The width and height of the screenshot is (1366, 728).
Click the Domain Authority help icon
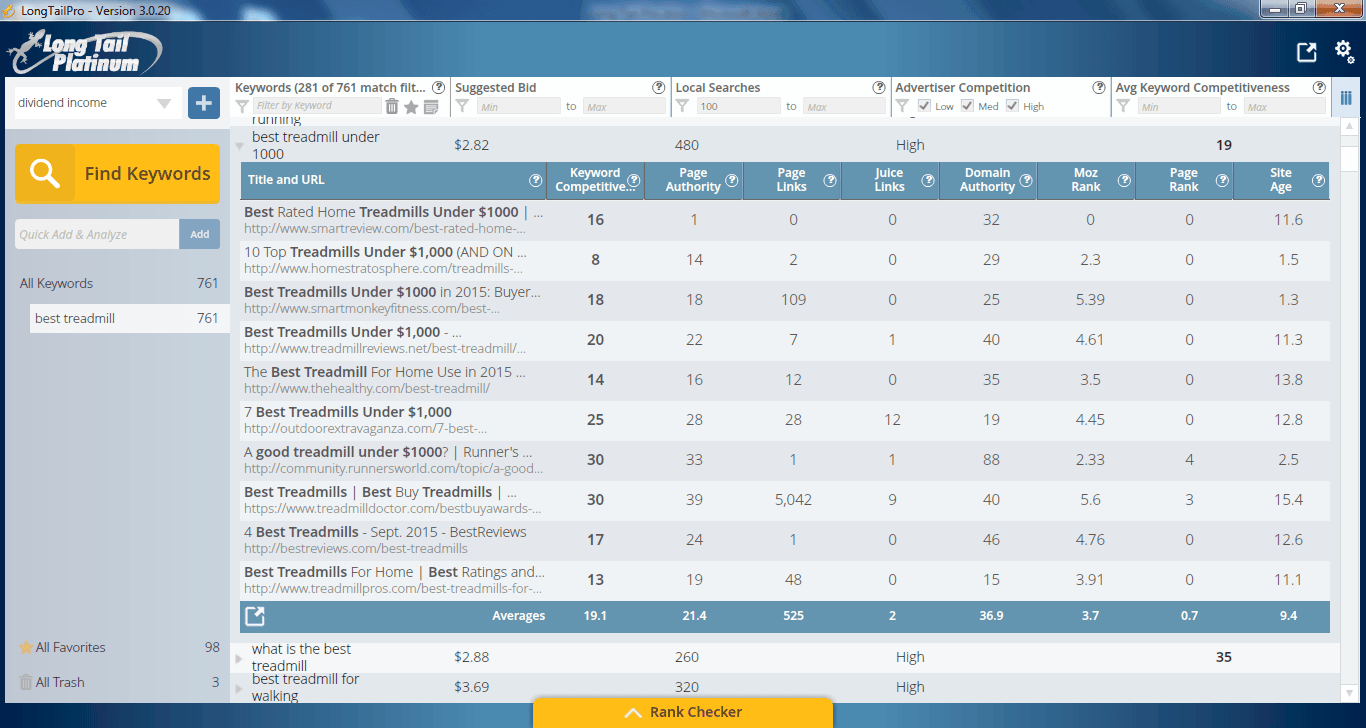click(x=1025, y=181)
